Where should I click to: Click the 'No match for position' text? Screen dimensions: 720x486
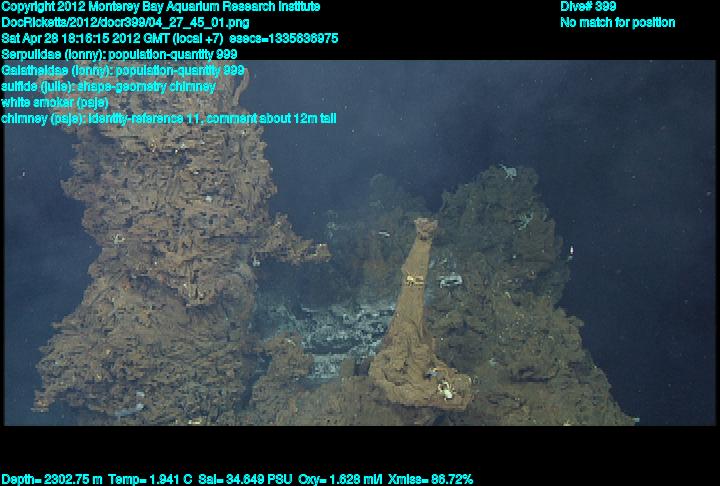click(x=618, y=23)
